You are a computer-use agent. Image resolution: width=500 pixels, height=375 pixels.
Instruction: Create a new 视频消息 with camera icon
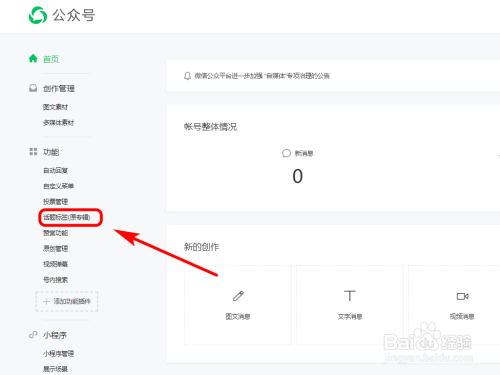pyautogui.click(x=462, y=305)
